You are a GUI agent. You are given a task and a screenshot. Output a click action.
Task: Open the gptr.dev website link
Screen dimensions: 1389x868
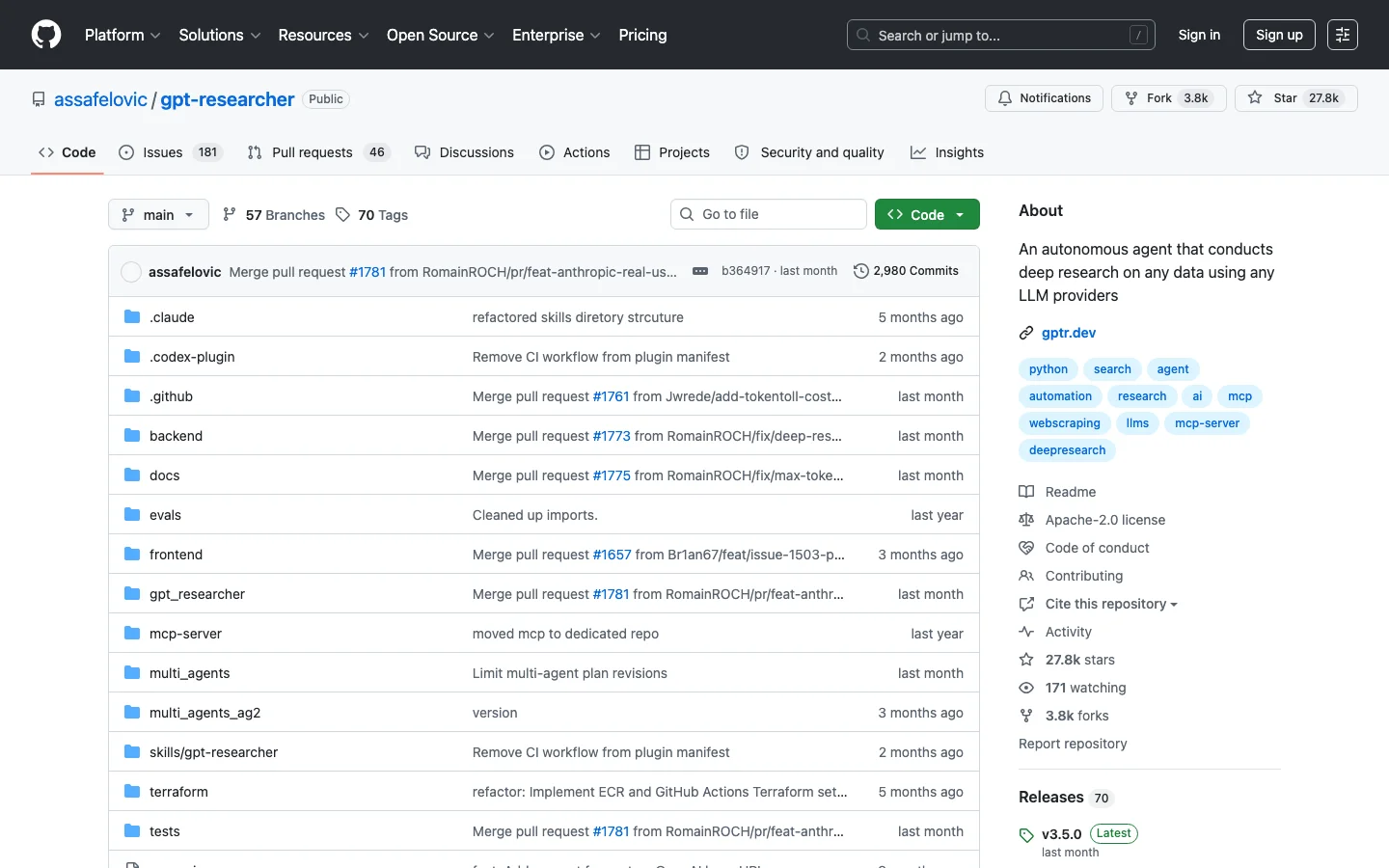click(x=1069, y=333)
